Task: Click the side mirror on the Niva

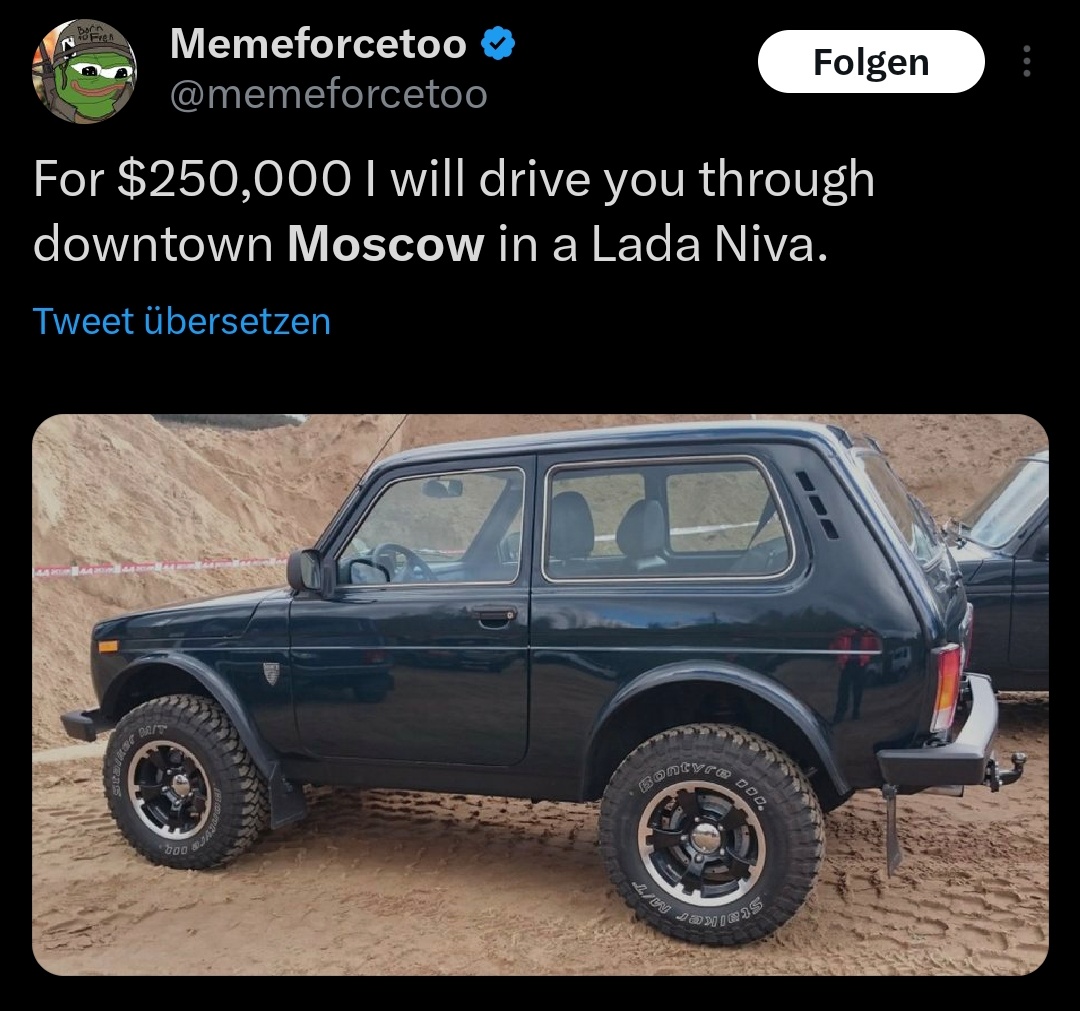Action: click(x=308, y=571)
